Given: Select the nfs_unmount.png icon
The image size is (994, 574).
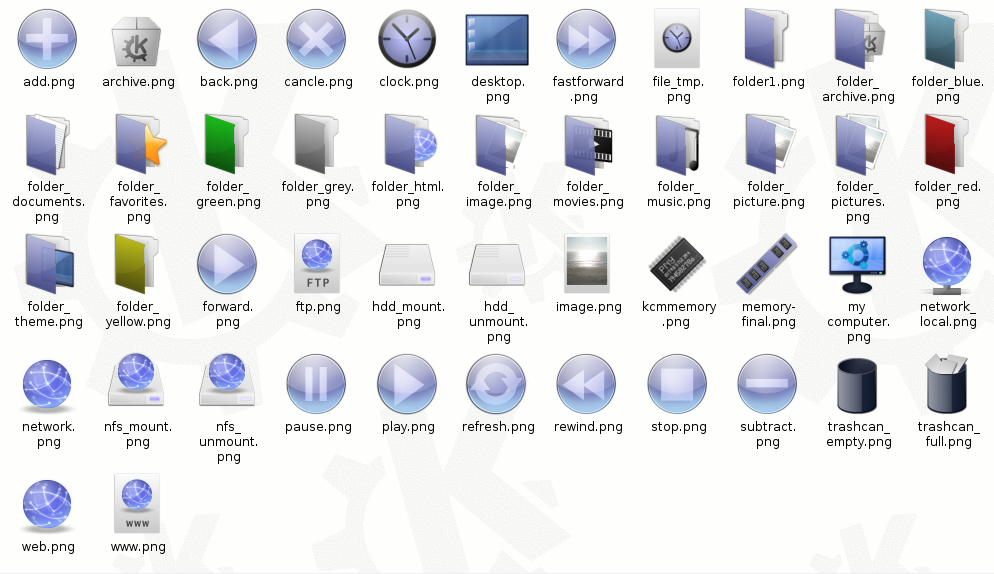Looking at the screenshot, I should coord(227,379).
